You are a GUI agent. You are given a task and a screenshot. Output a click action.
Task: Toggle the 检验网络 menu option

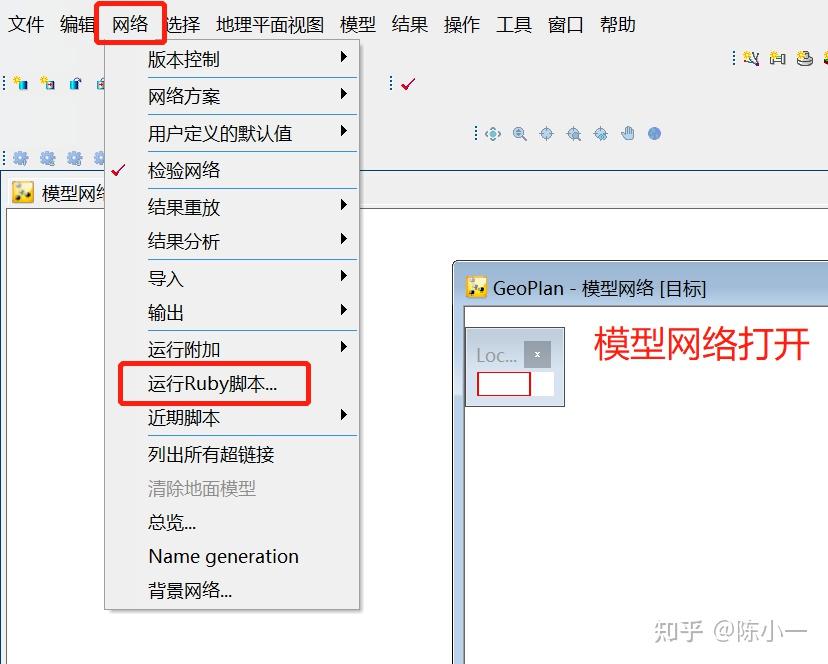190,169
